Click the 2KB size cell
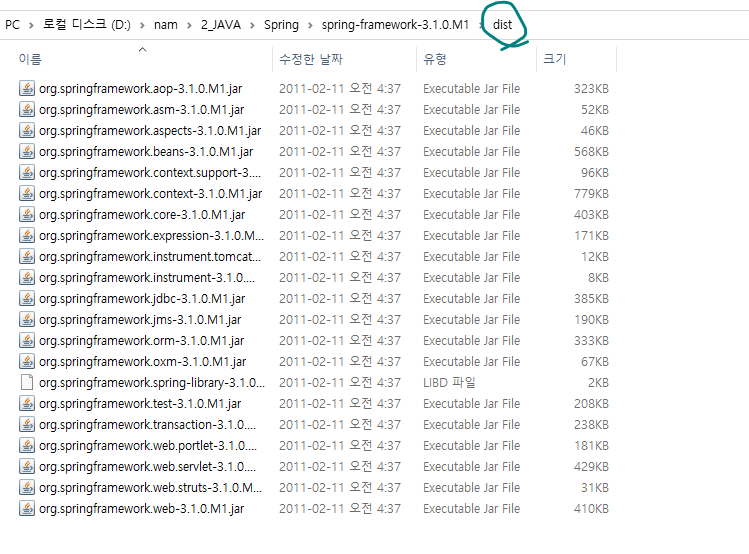The image size is (749, 554). click(598, 383)
